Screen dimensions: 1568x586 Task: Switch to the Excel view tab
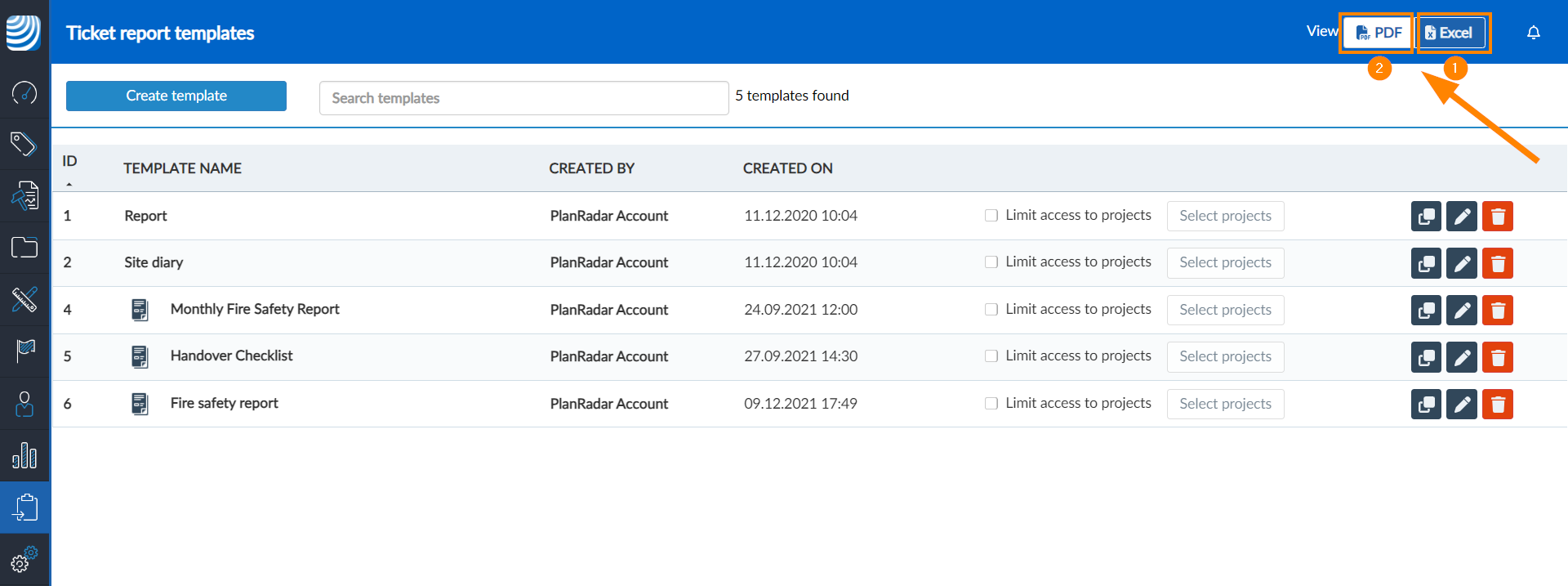pos(1449,33)
